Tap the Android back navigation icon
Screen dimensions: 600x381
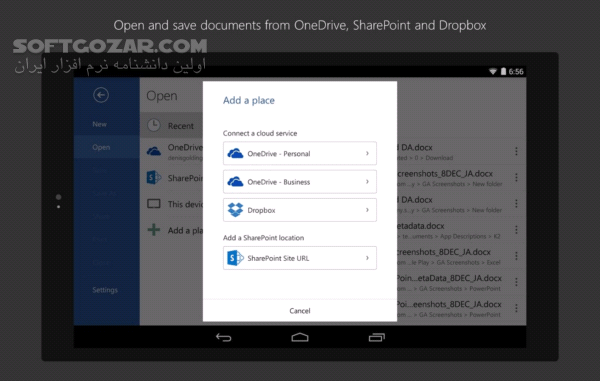223,337
